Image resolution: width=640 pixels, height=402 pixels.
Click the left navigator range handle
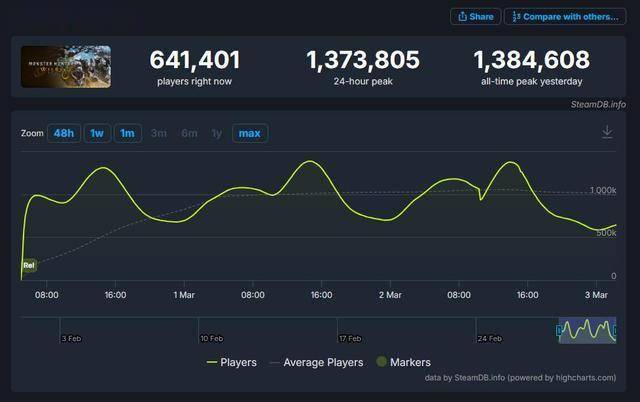coord(559,330)
